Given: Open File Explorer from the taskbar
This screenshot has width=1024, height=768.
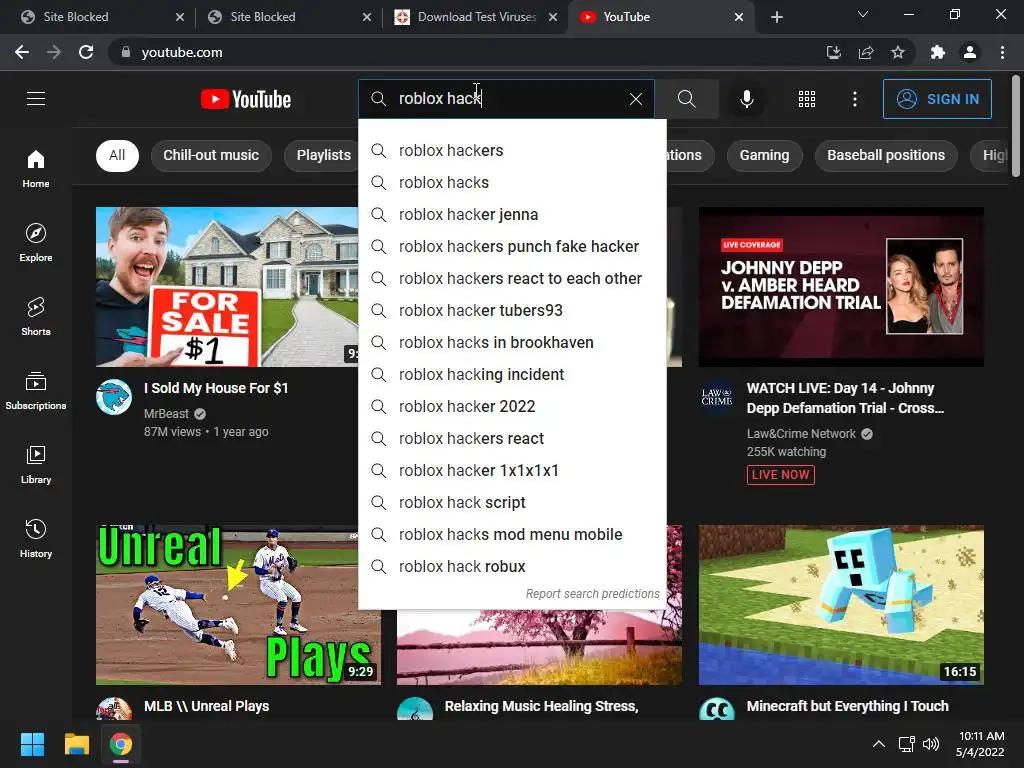Looking at the screenshot, I should (76, 744).
